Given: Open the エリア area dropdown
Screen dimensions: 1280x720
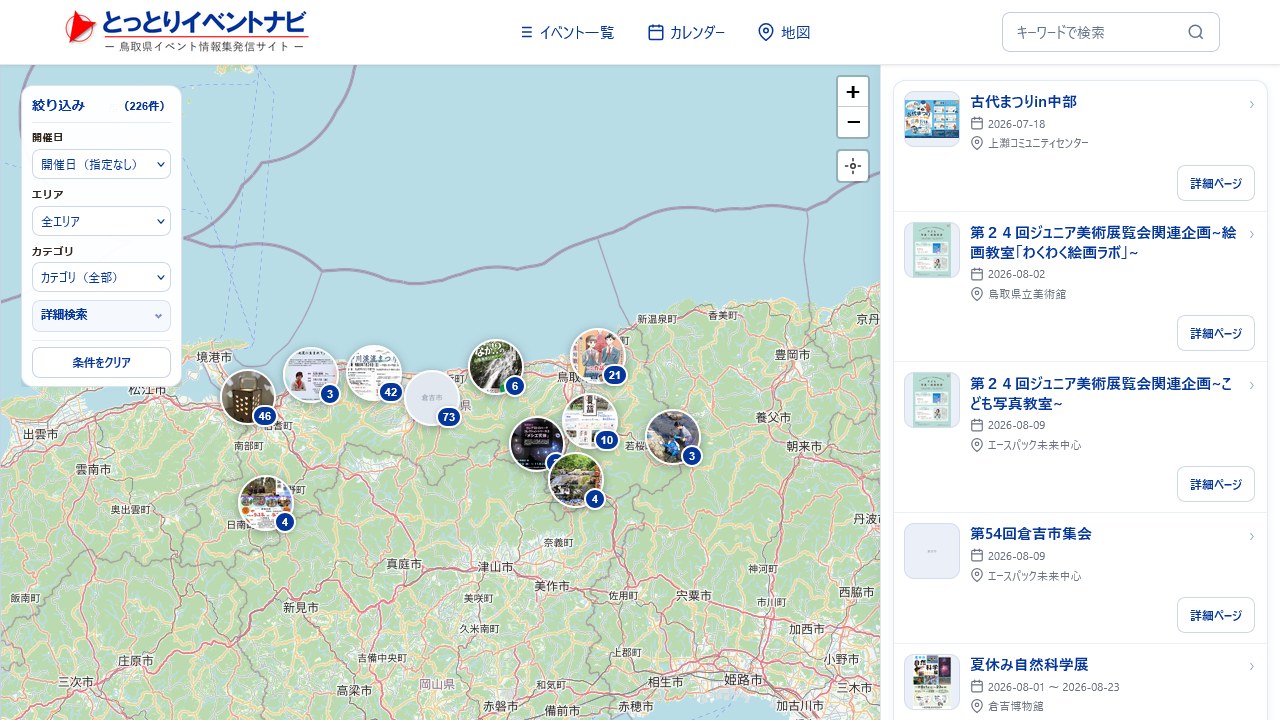Looking at the screenshot, I should pos(101,221).
